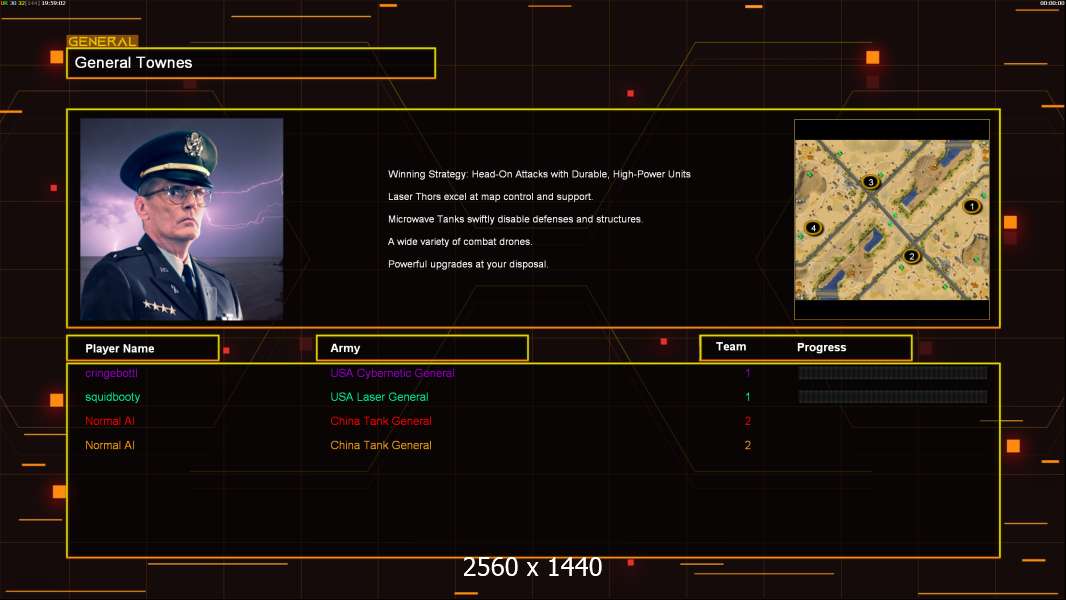Click the GENERAL label tag
Viewport: 1066px width, 600px height.
[102, 41]
